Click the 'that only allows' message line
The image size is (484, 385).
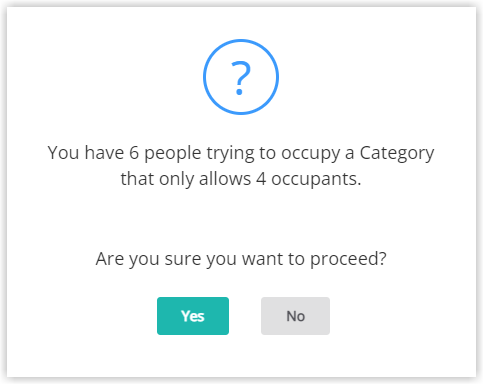coord(185,179)
